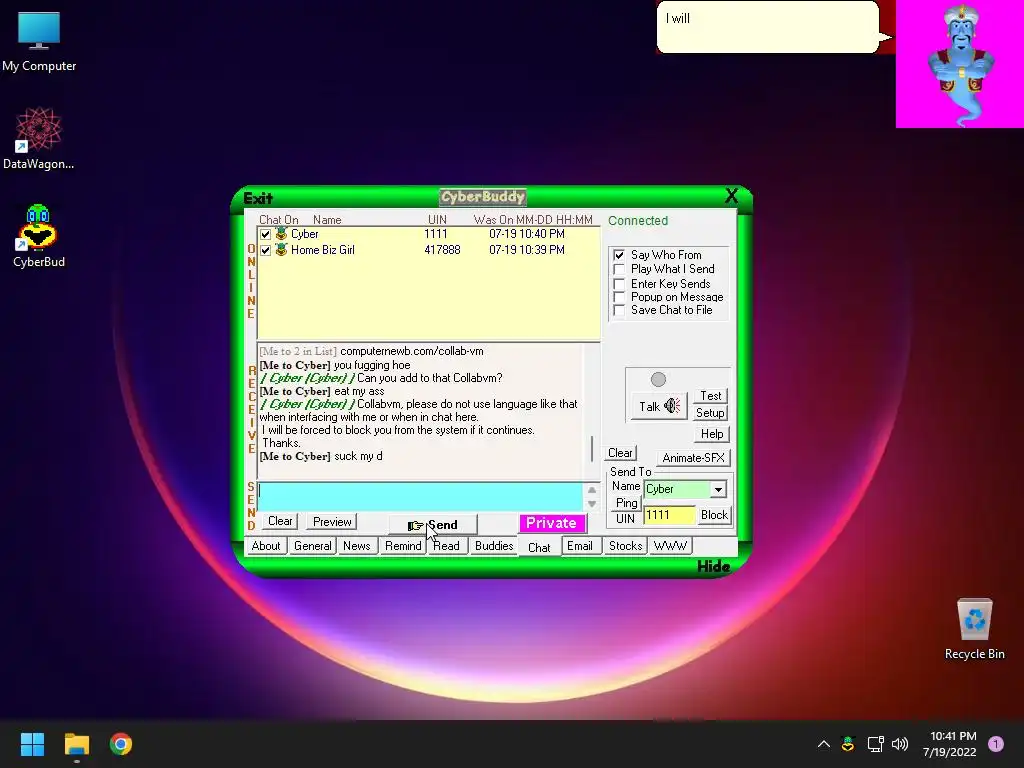Image resolution: width=1024 pixels, height=768 pixels.
Task: Open the About tab
Action: click(x=266, y=546)
